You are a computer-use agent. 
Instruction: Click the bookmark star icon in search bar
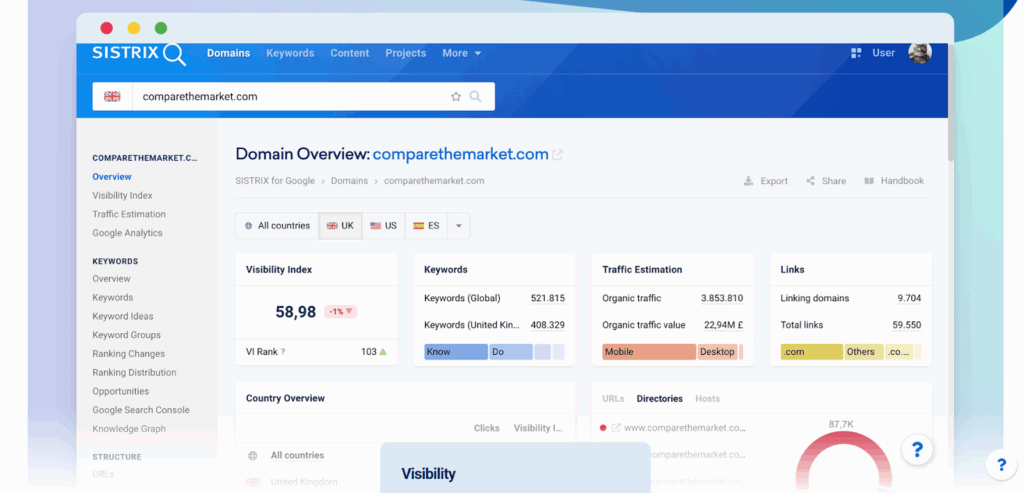[456, 97]
